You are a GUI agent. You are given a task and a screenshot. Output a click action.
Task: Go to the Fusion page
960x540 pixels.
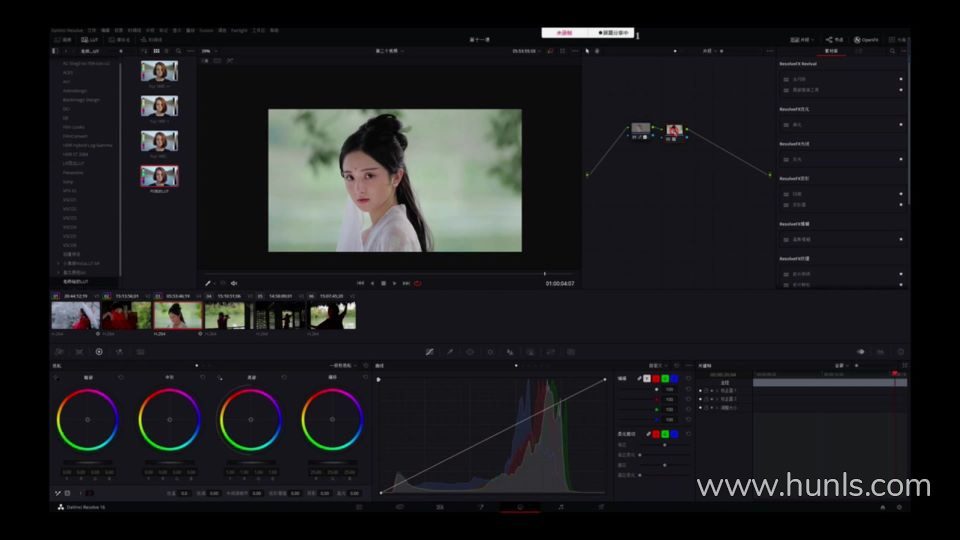[x=481, y=507]
